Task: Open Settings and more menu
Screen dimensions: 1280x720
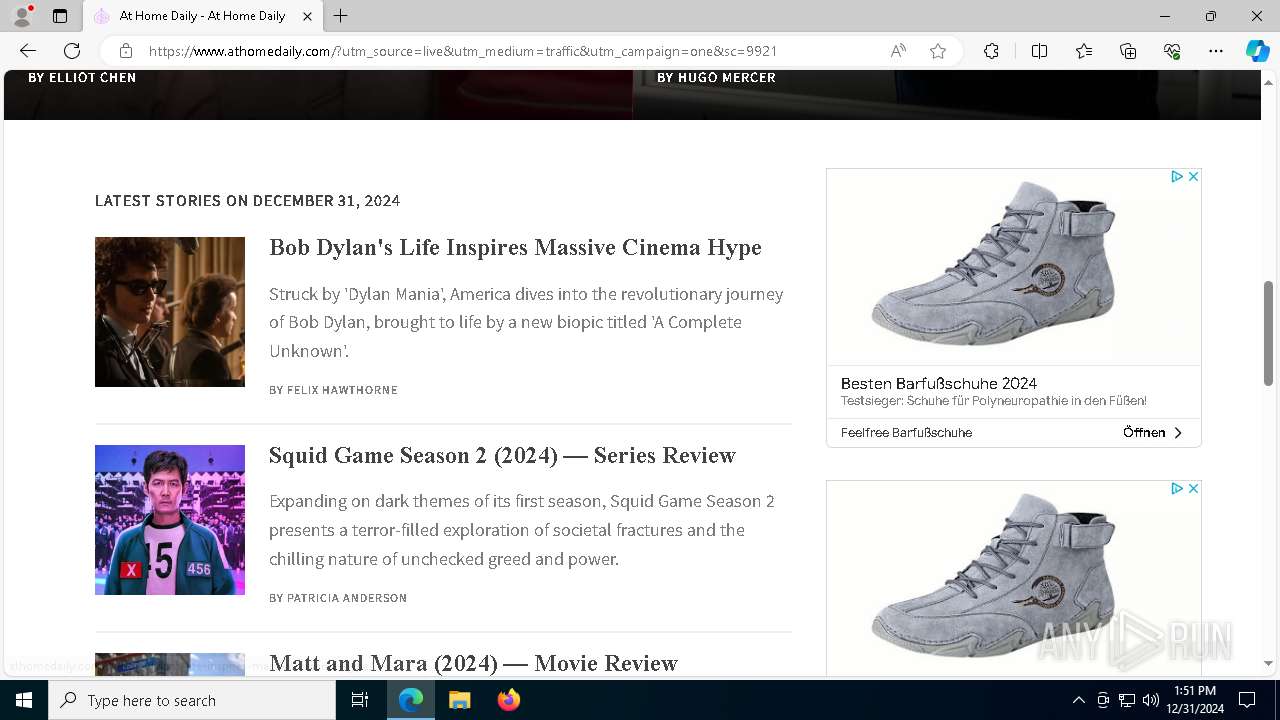Action: (x=1216, y=51)
